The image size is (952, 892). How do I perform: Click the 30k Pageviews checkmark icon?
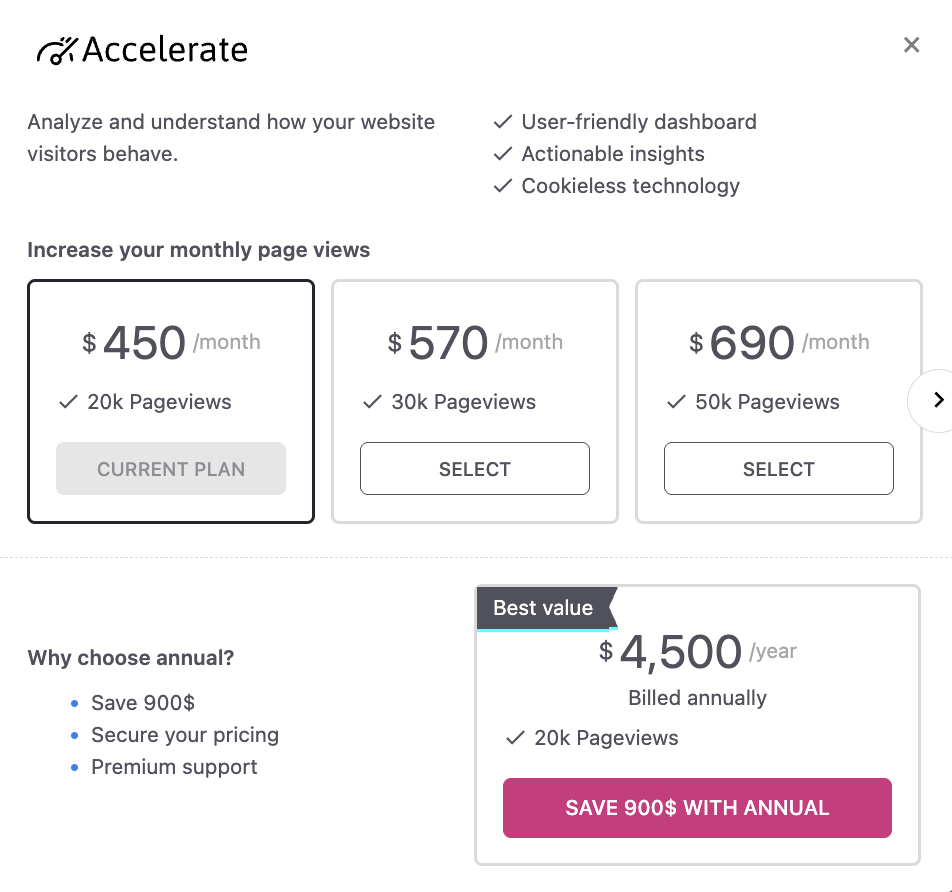coord(372,403)
